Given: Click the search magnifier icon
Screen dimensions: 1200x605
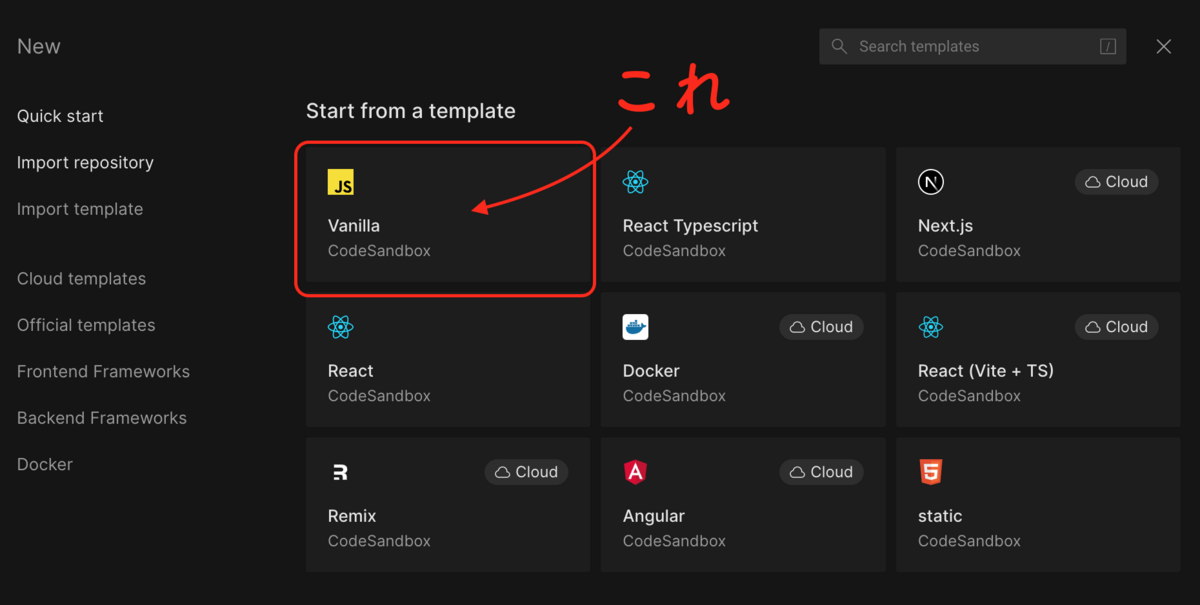Looking at the screenshot, I should pyautogui.click(x=839, y=46).
